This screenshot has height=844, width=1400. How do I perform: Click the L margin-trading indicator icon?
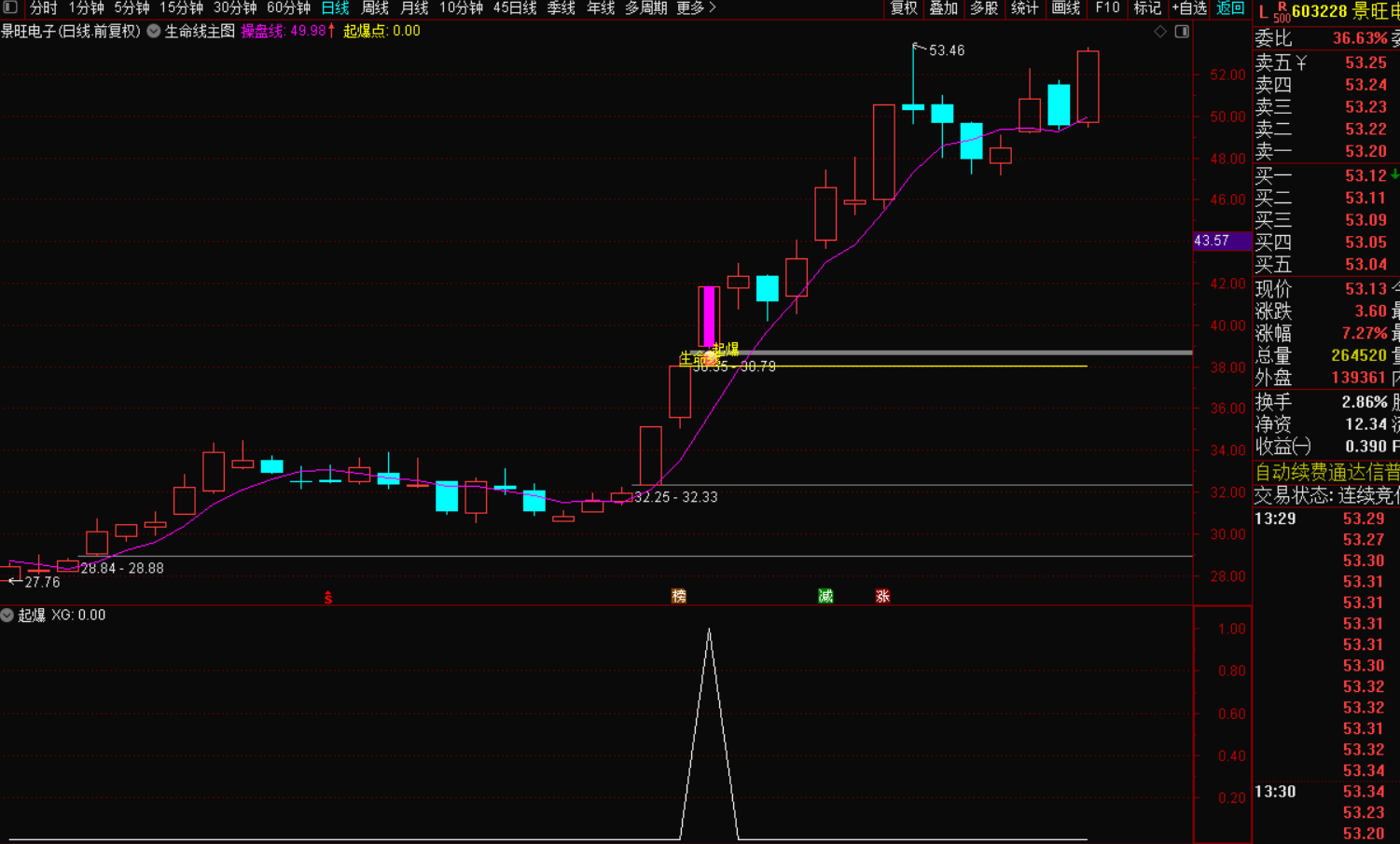1264,12
